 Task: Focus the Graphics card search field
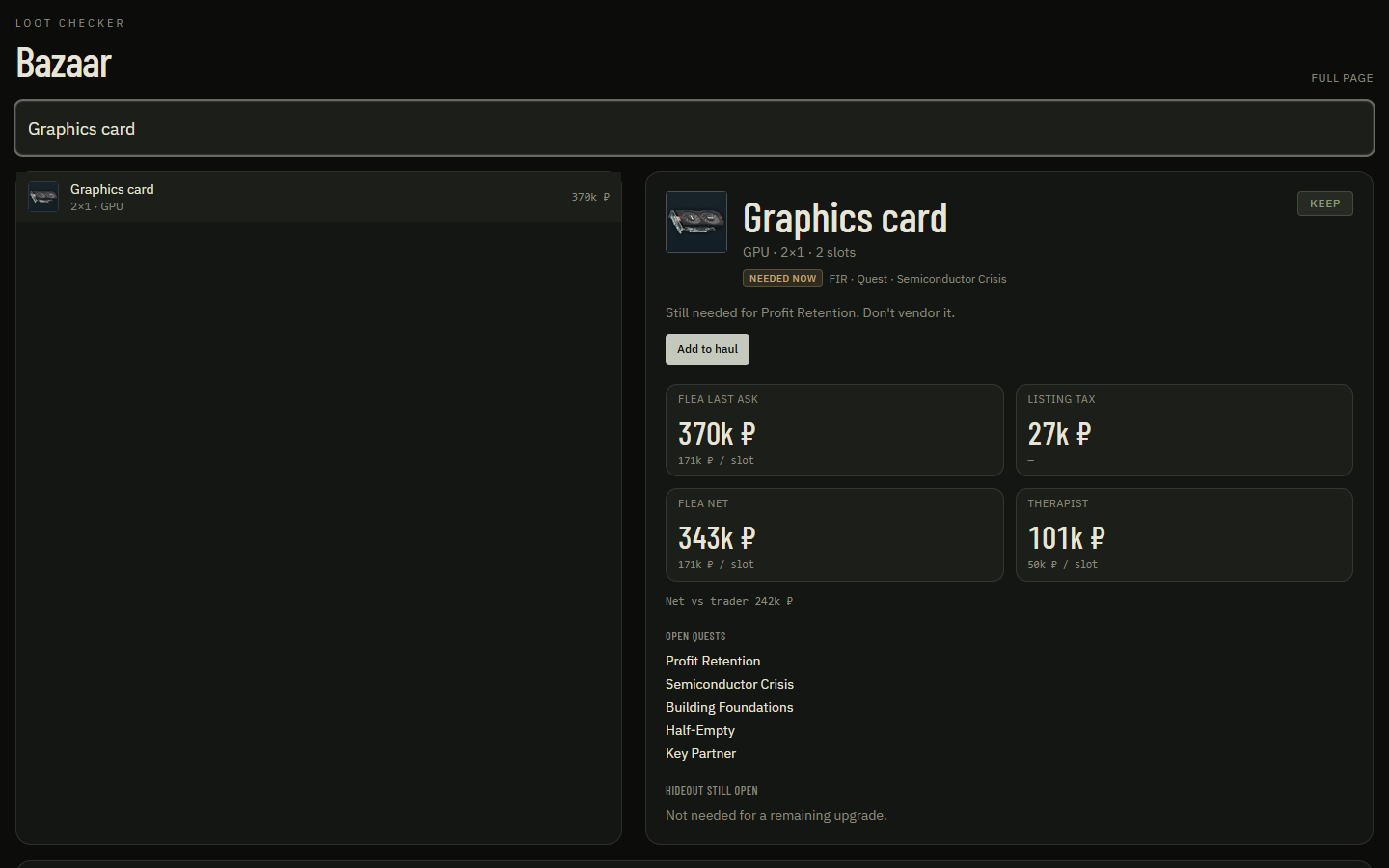tap(694, 128)
